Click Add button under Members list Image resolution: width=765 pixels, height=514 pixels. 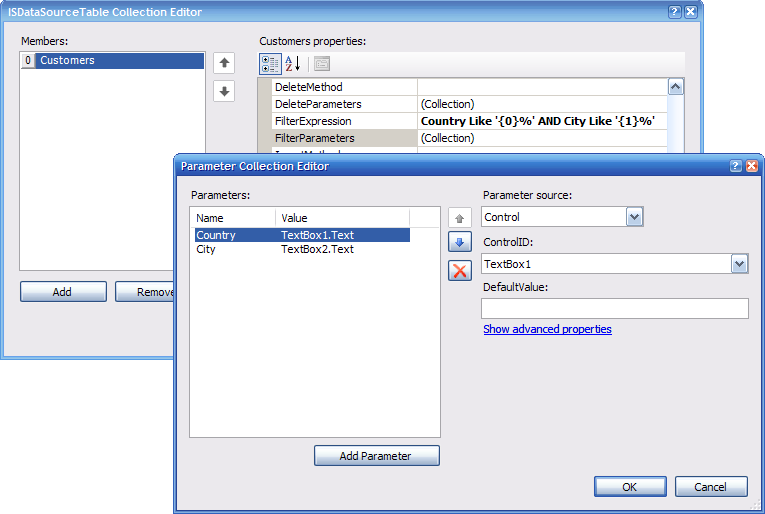tap(63, 292)
